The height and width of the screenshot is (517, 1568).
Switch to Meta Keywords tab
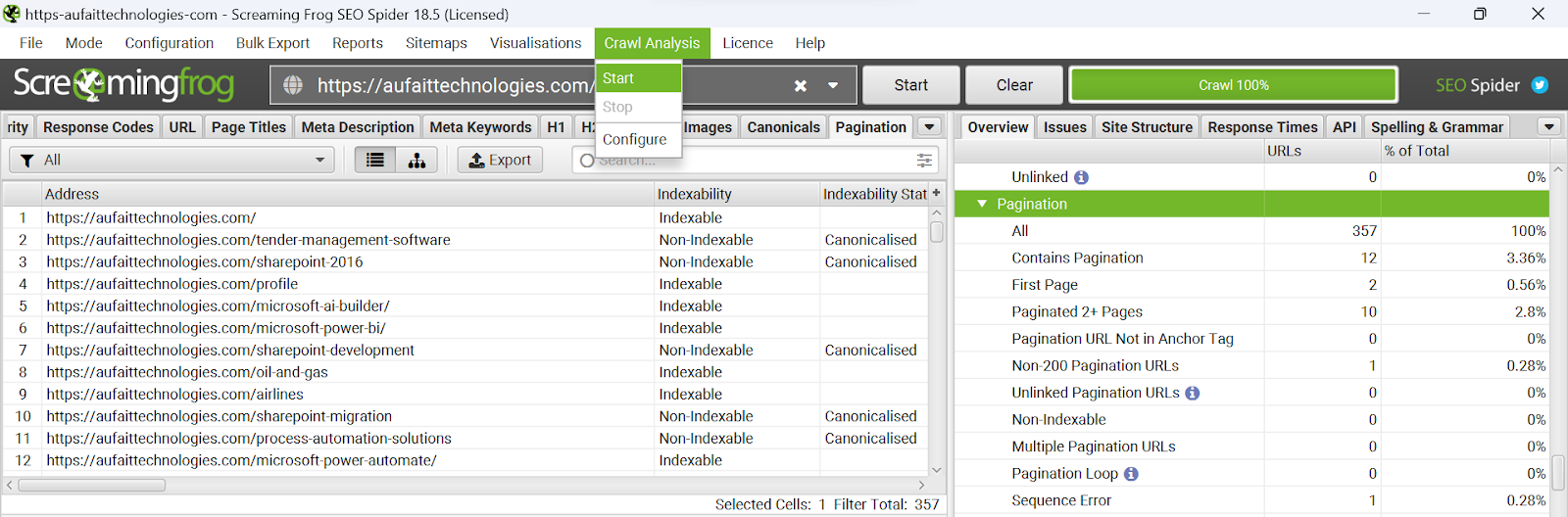click(x=480, y=127)
